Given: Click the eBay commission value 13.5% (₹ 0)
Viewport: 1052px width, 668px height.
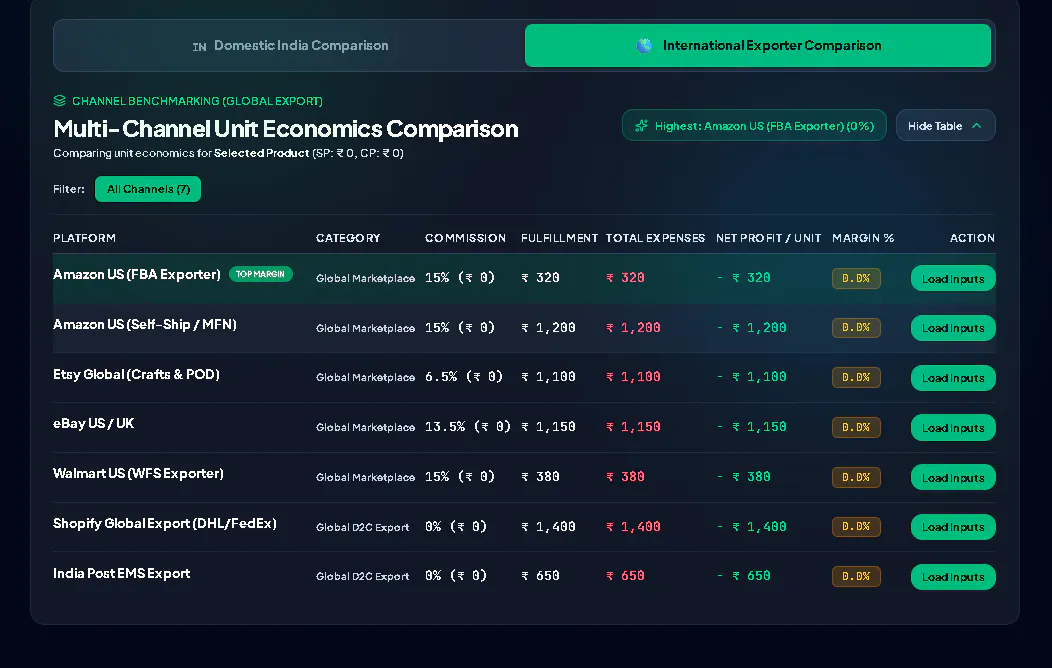Looking at the screenshot, I should 468,427.
